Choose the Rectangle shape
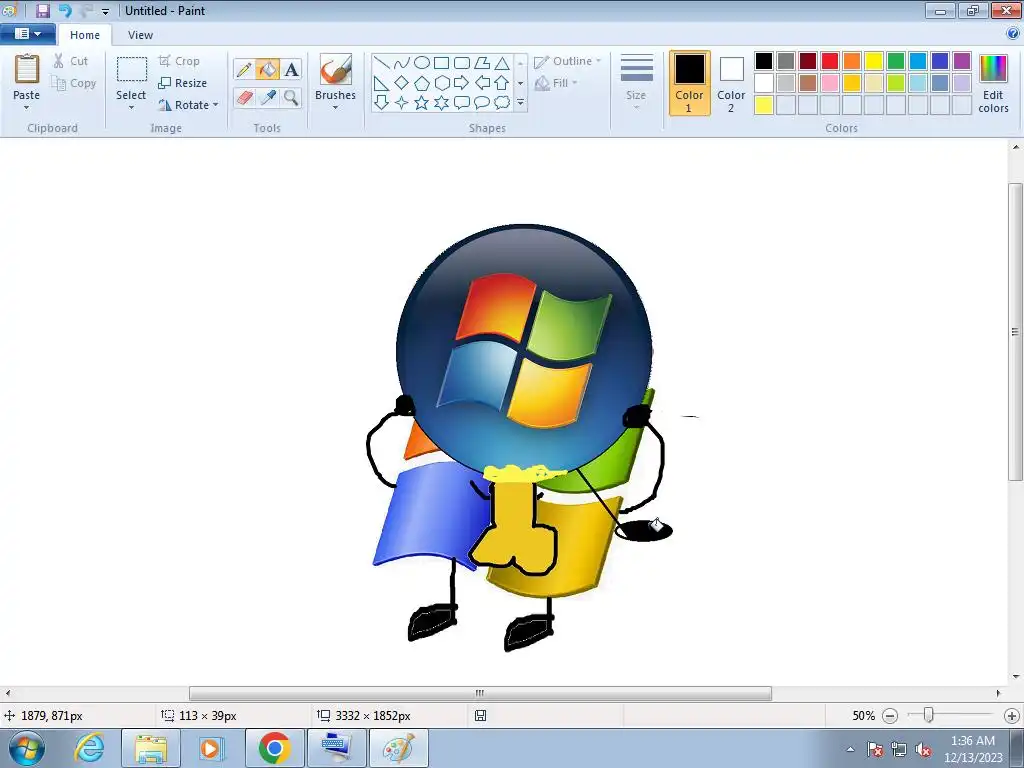Viewport: 1024px width, 768px height. coord(441,63)
